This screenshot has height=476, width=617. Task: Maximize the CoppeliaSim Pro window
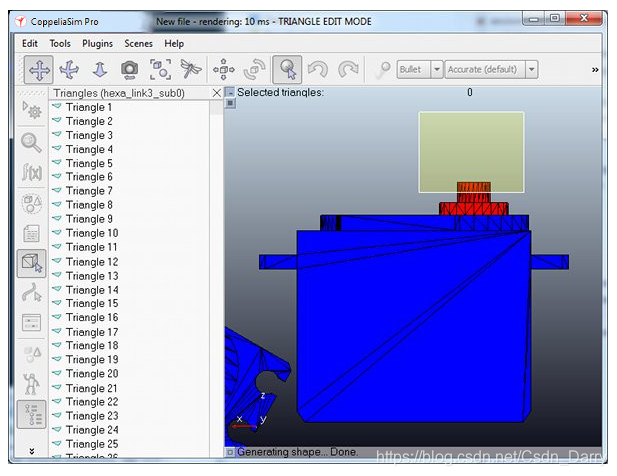click(x=555, y=18)
